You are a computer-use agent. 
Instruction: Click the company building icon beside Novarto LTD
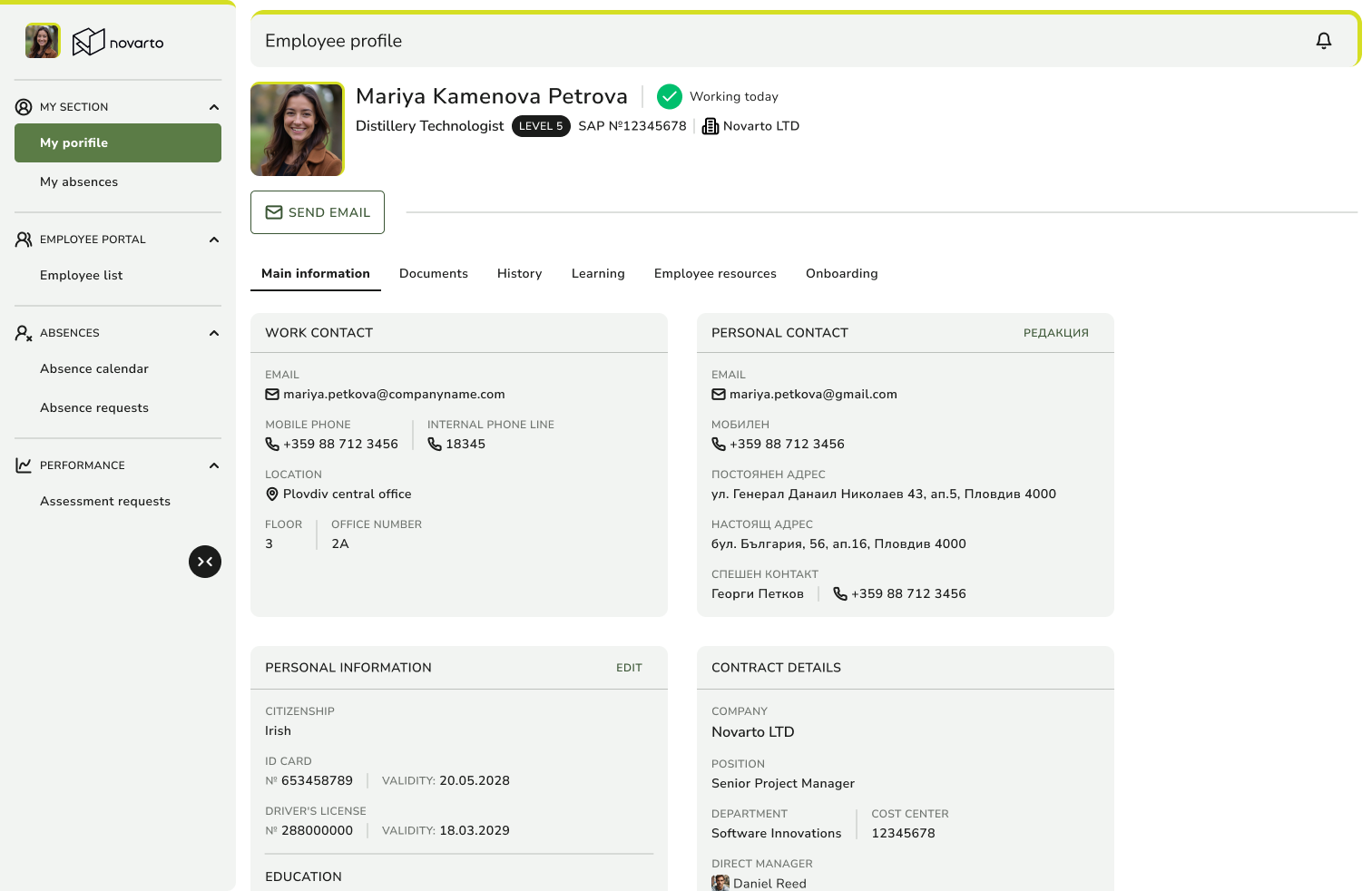pyautogui.click(x=710, y=126)
